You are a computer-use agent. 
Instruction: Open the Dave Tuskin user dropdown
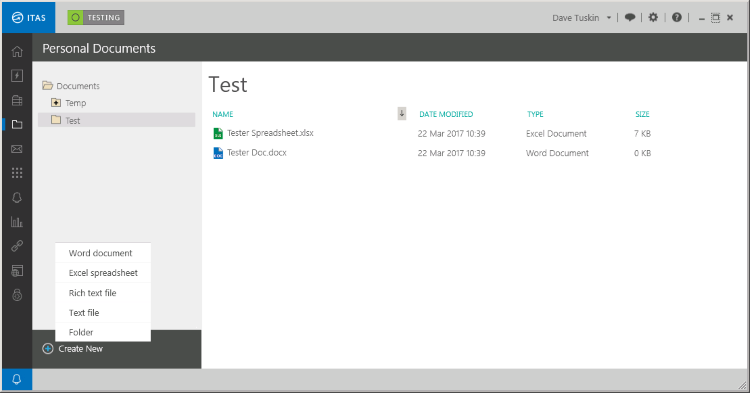coord(582,18)
